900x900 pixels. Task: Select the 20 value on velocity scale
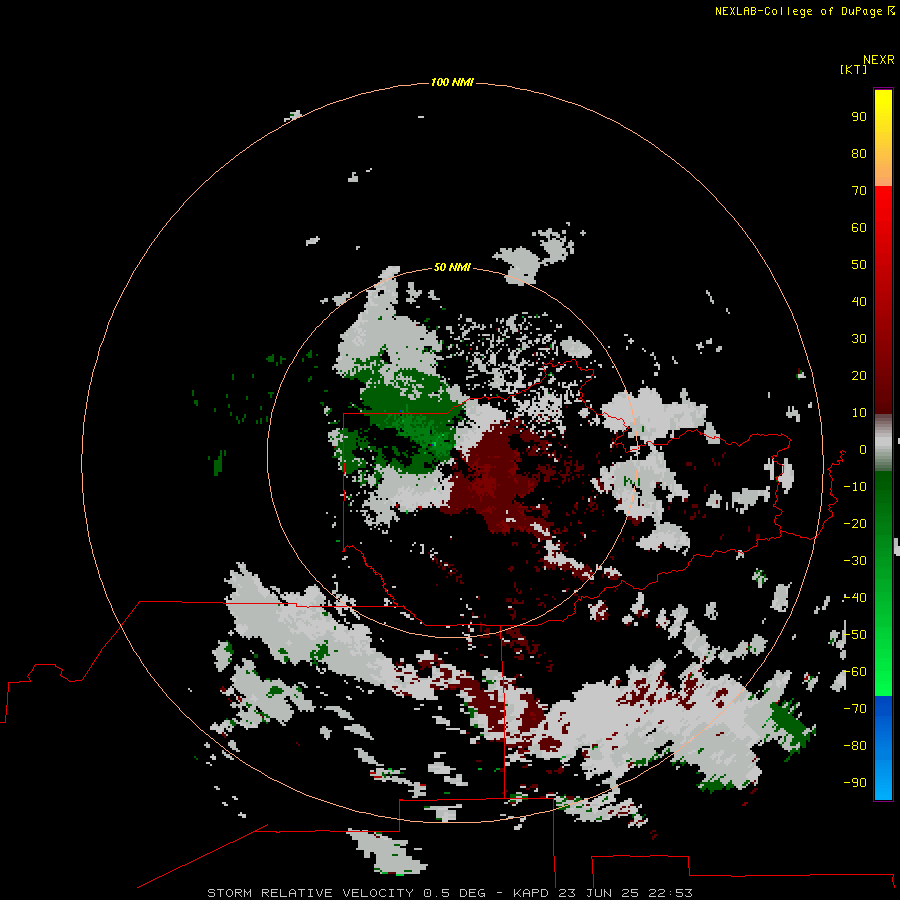tap(859, 375)
